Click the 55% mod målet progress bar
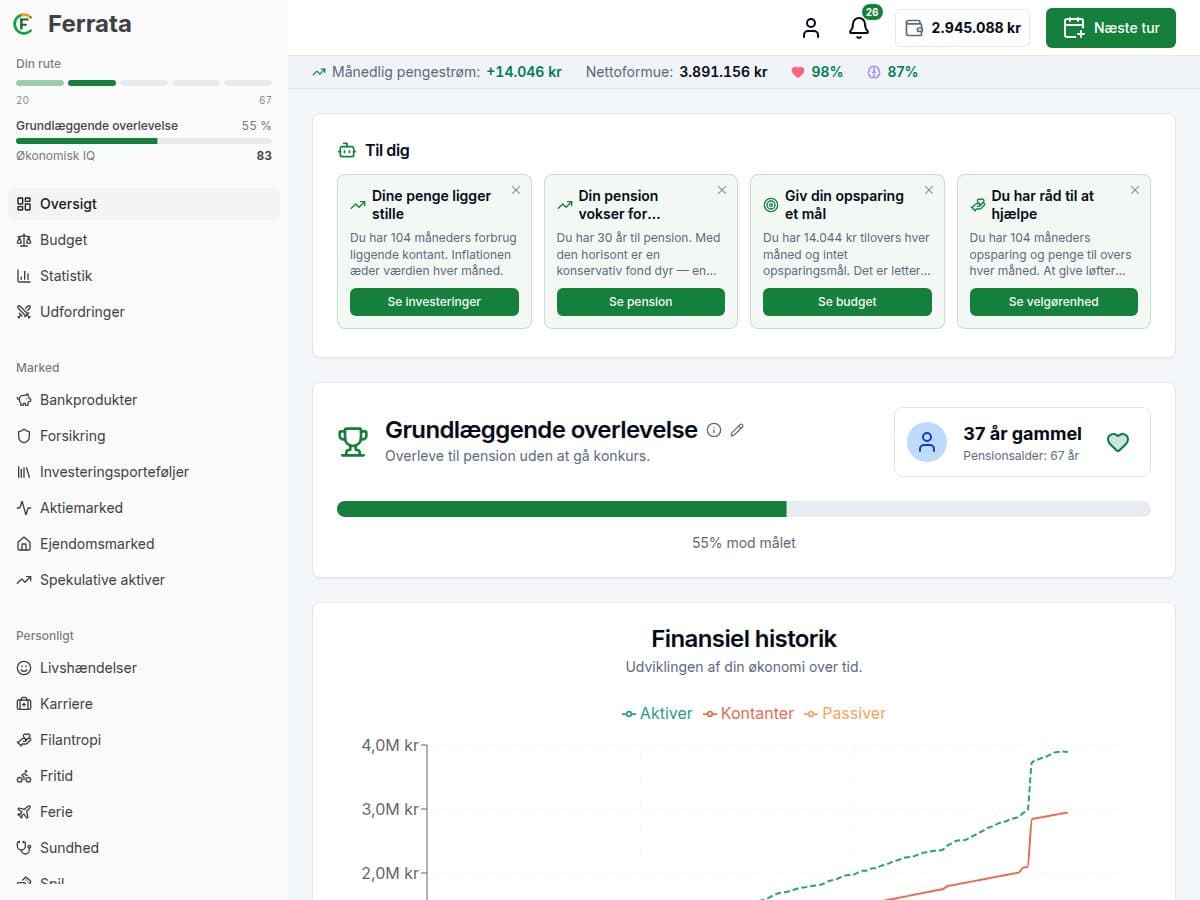Viewport: 1200px width, 900px height. coord(744,509)
